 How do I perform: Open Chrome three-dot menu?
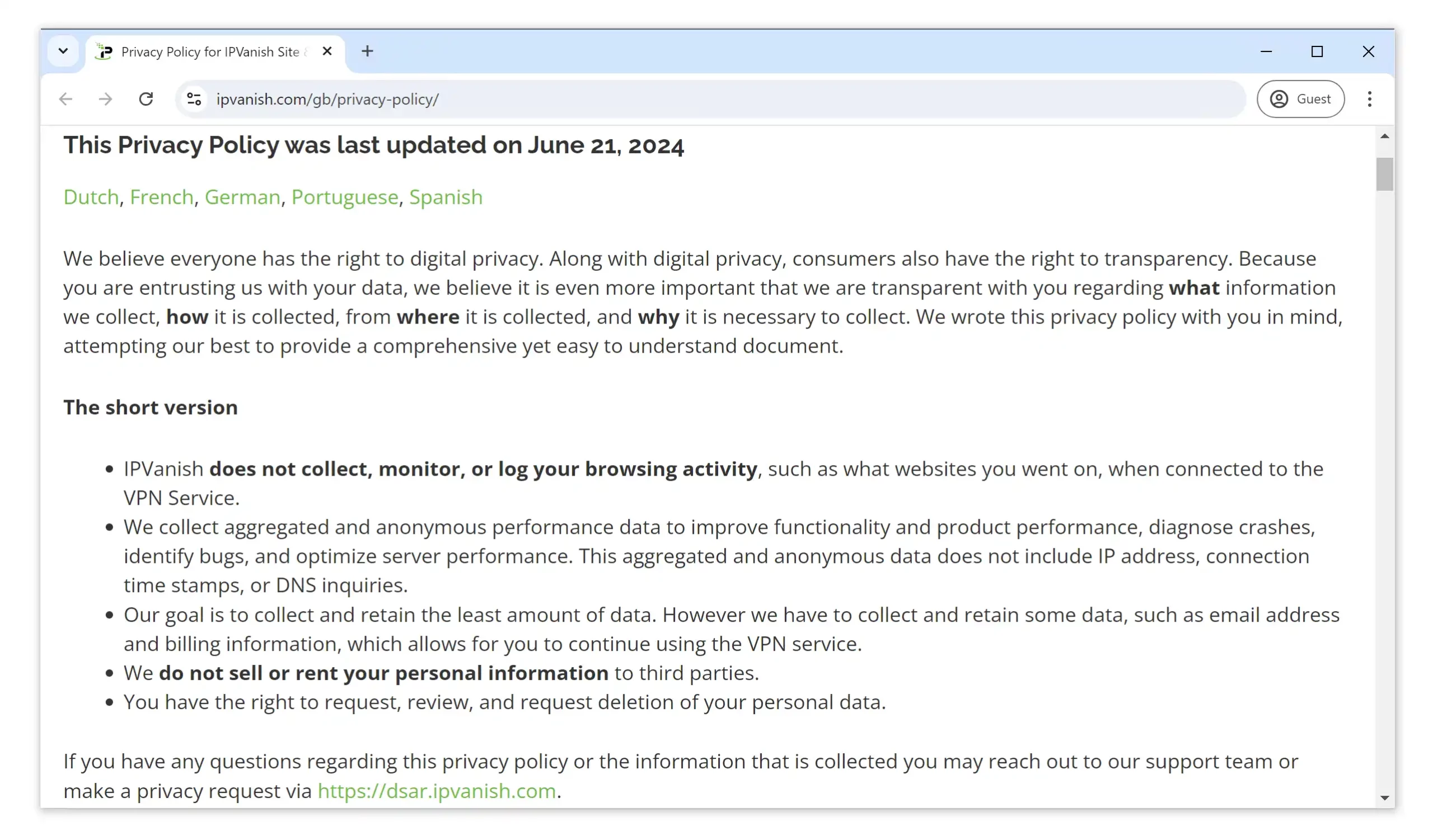click(1369, 99)
